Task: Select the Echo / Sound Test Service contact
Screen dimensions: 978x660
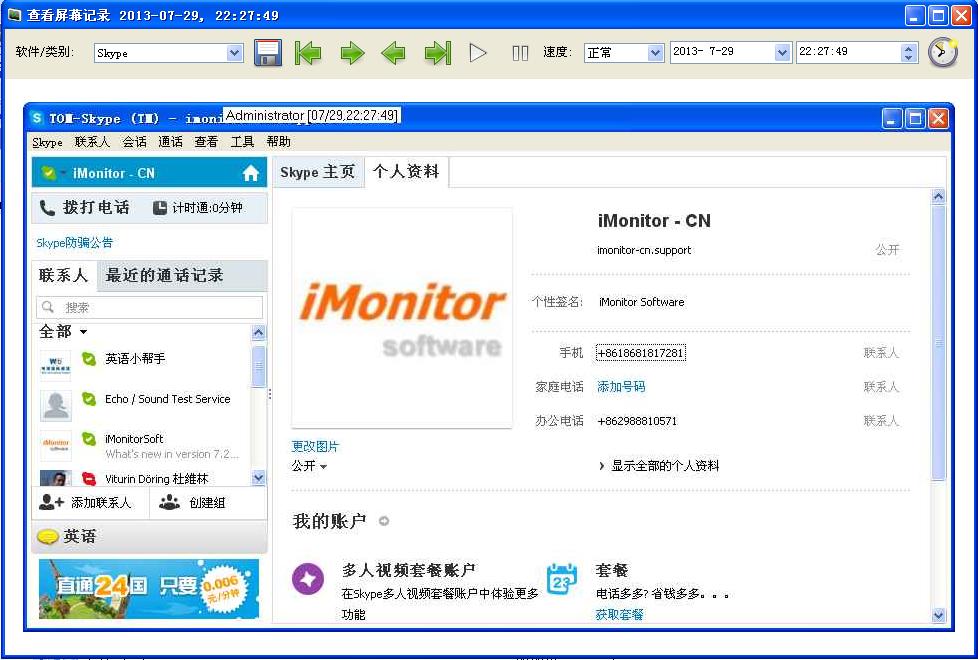Action: point(142,404)
